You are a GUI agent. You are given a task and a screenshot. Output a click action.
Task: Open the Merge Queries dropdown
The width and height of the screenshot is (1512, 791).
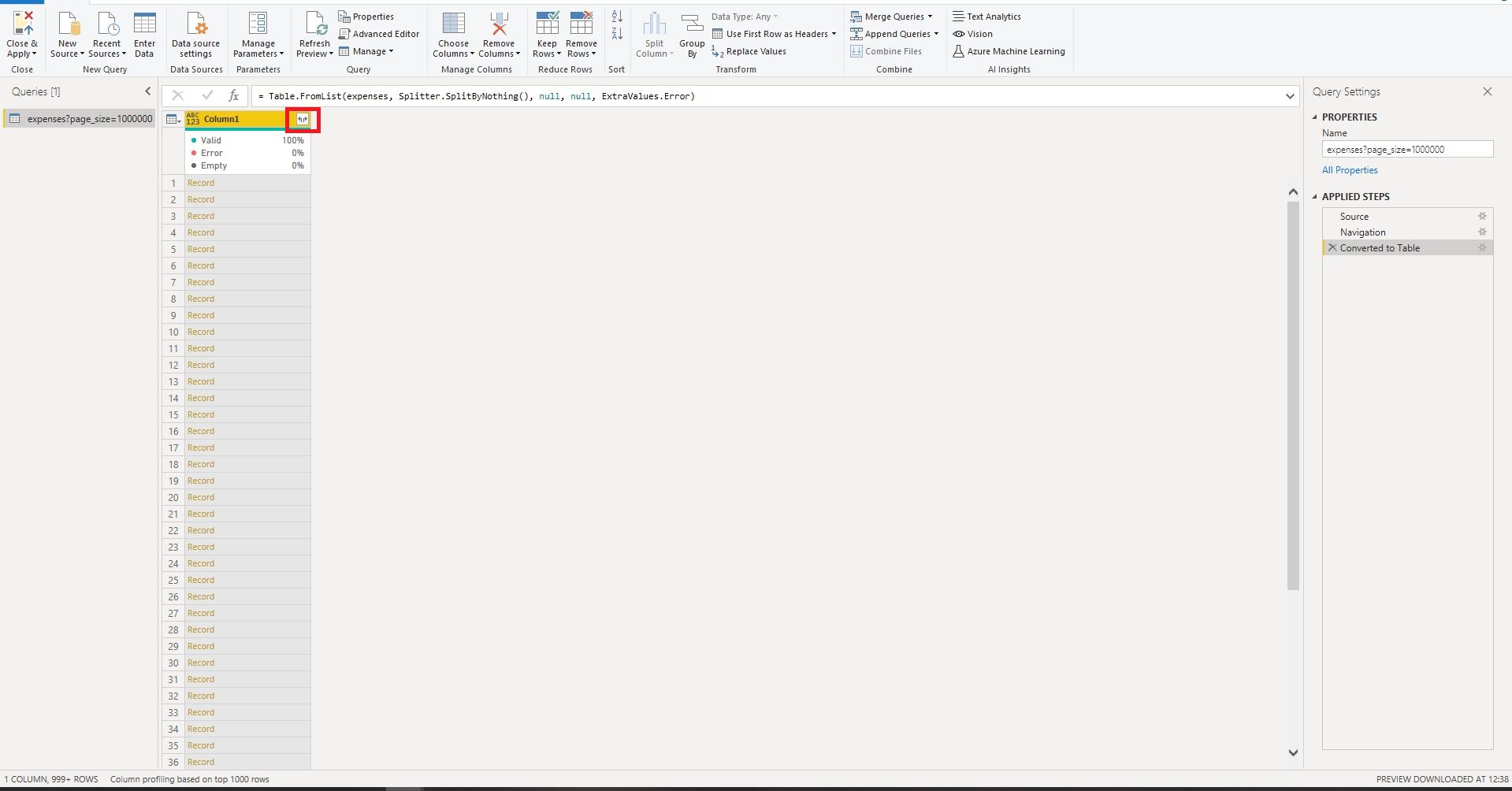891,17
